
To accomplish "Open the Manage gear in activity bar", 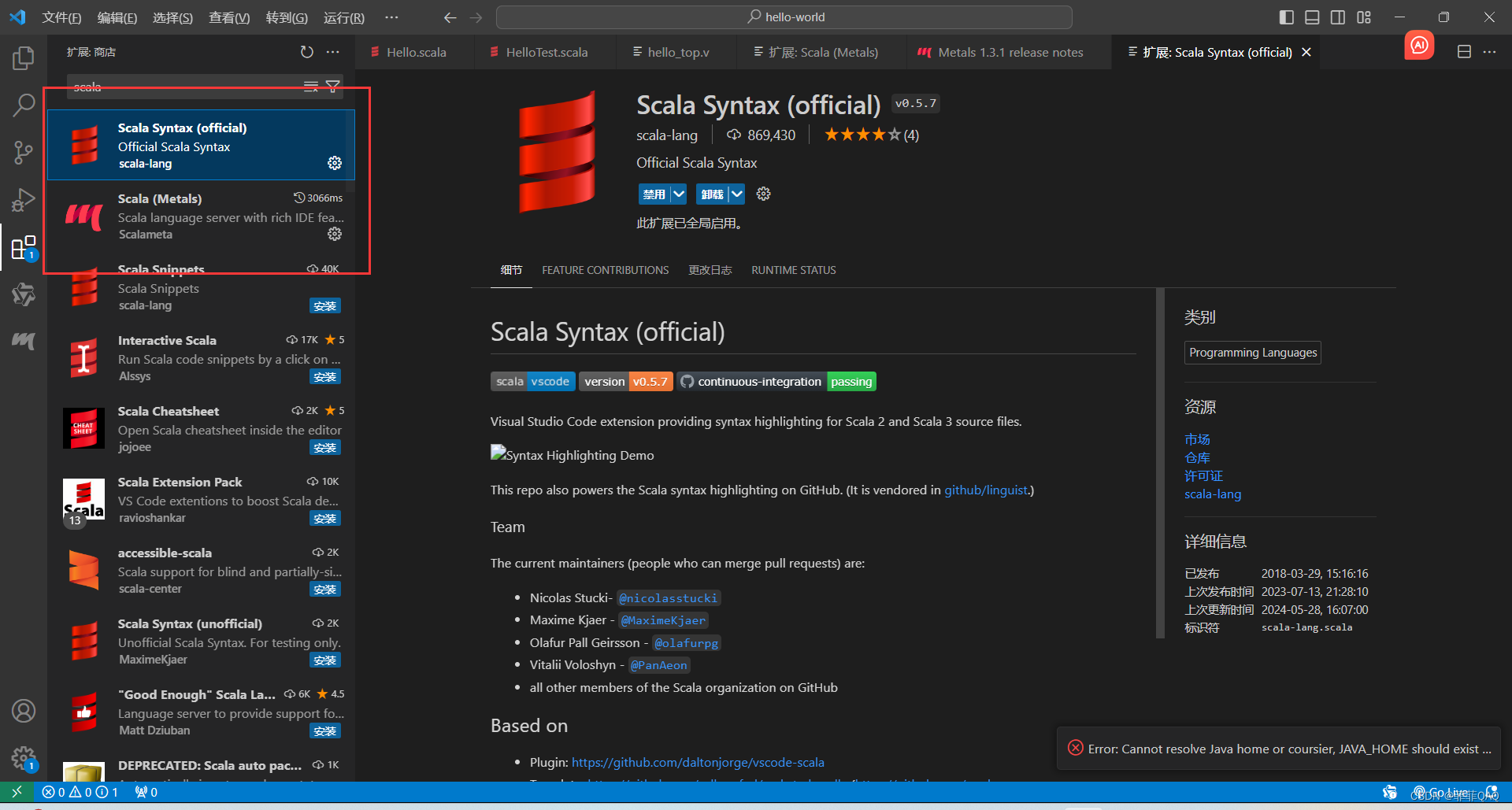I will pyautogui.click(x=24, y=759).
